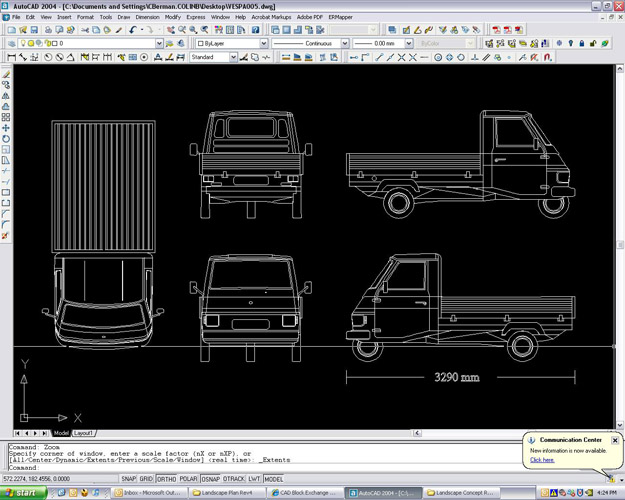Toggle MODEL space button in status bar
Screen dimensions: 625x500
273,479
